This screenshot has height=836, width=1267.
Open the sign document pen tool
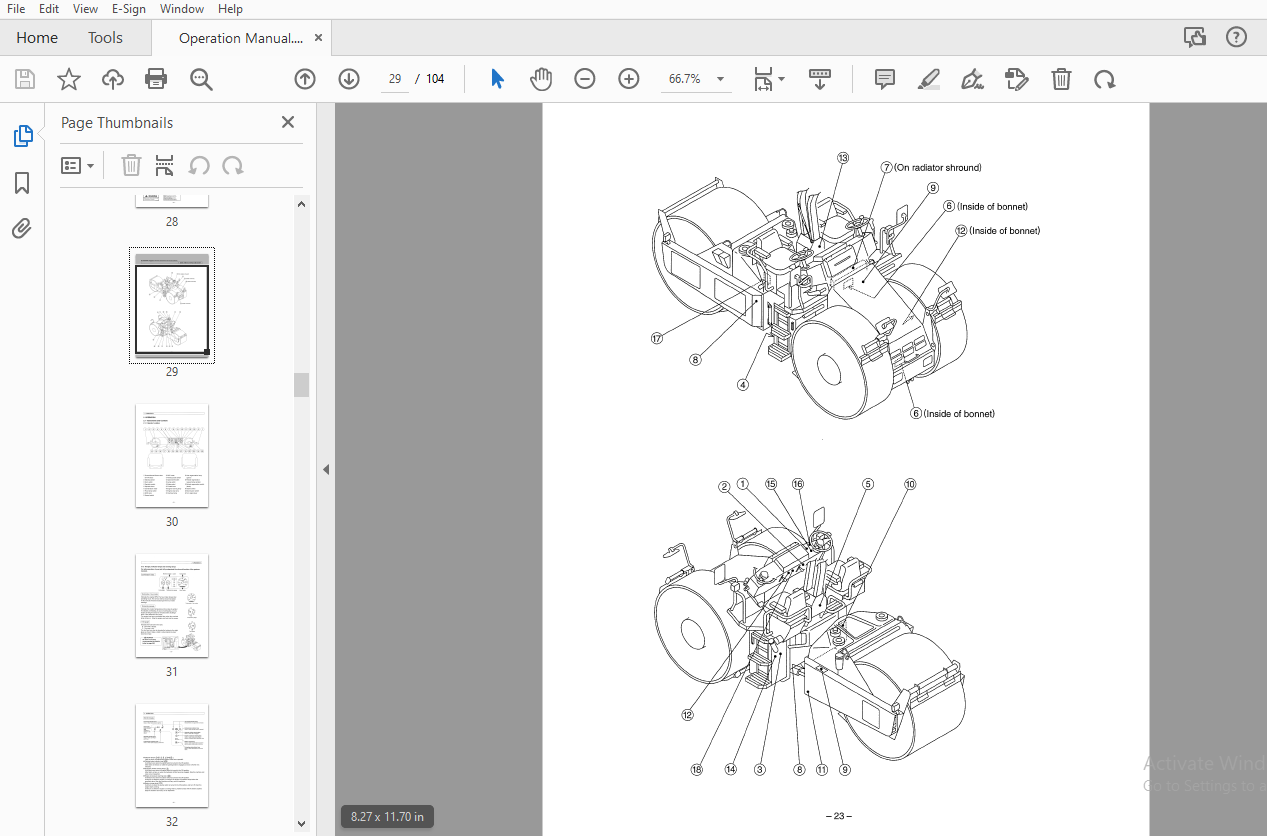click(x=972, y=79)
